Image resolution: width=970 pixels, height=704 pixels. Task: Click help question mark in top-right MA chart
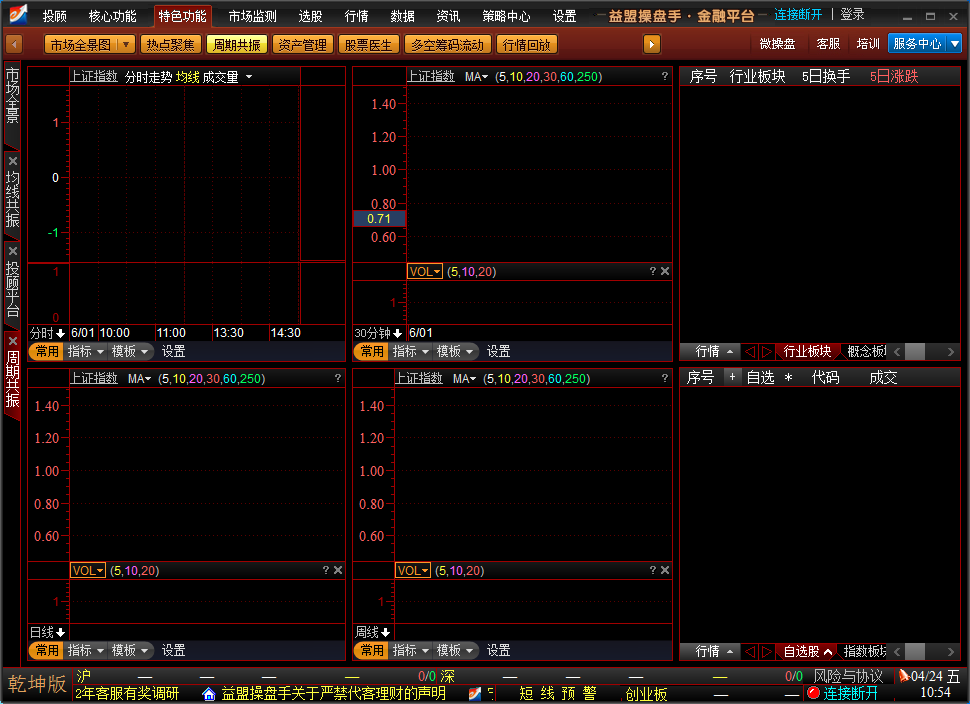(664, 76)
